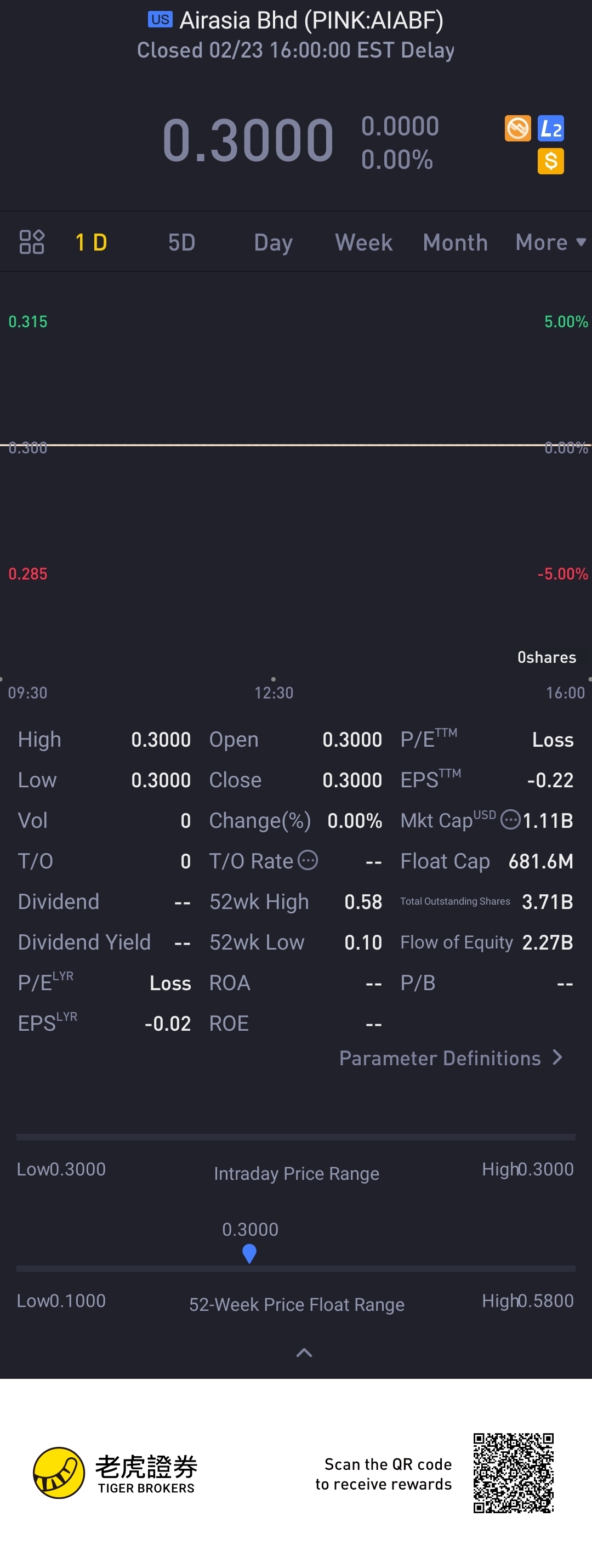Select the Day candlestick tab

[x=273, y=242]
